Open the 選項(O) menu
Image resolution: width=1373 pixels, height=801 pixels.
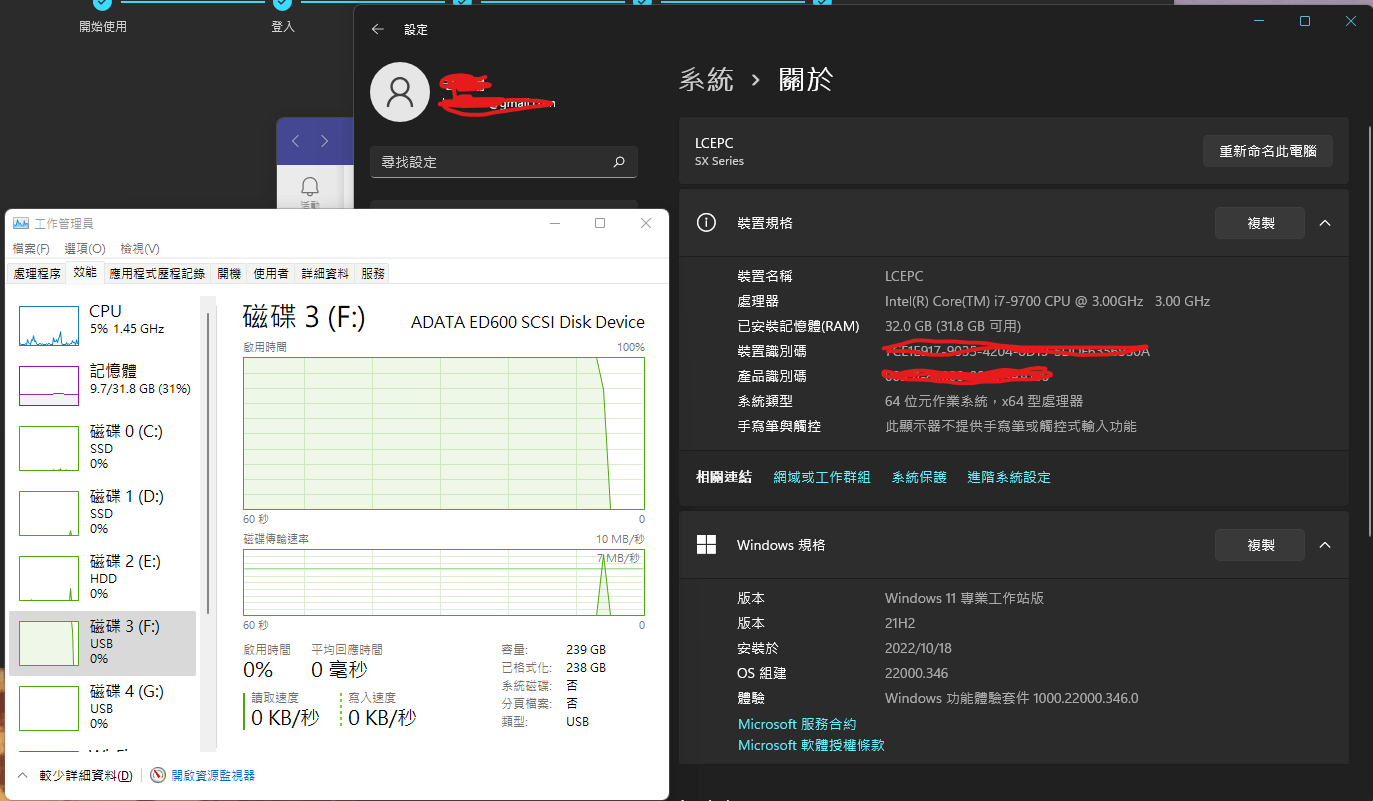click(85, 248)
